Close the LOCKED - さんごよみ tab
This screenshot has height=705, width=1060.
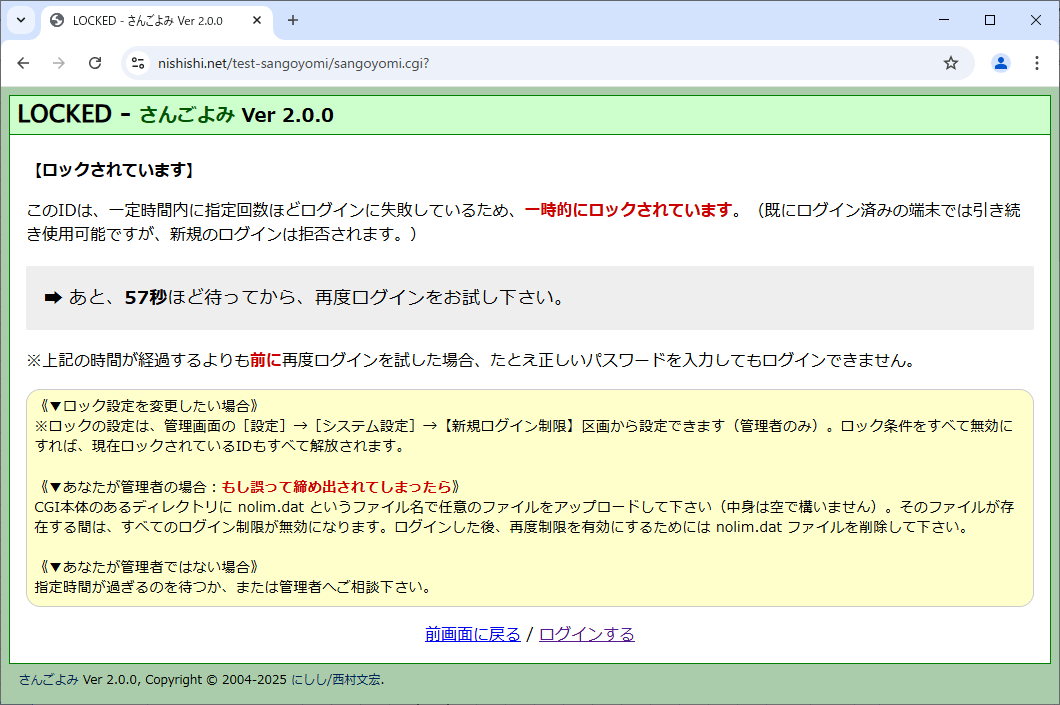click(x=257, y=20)
